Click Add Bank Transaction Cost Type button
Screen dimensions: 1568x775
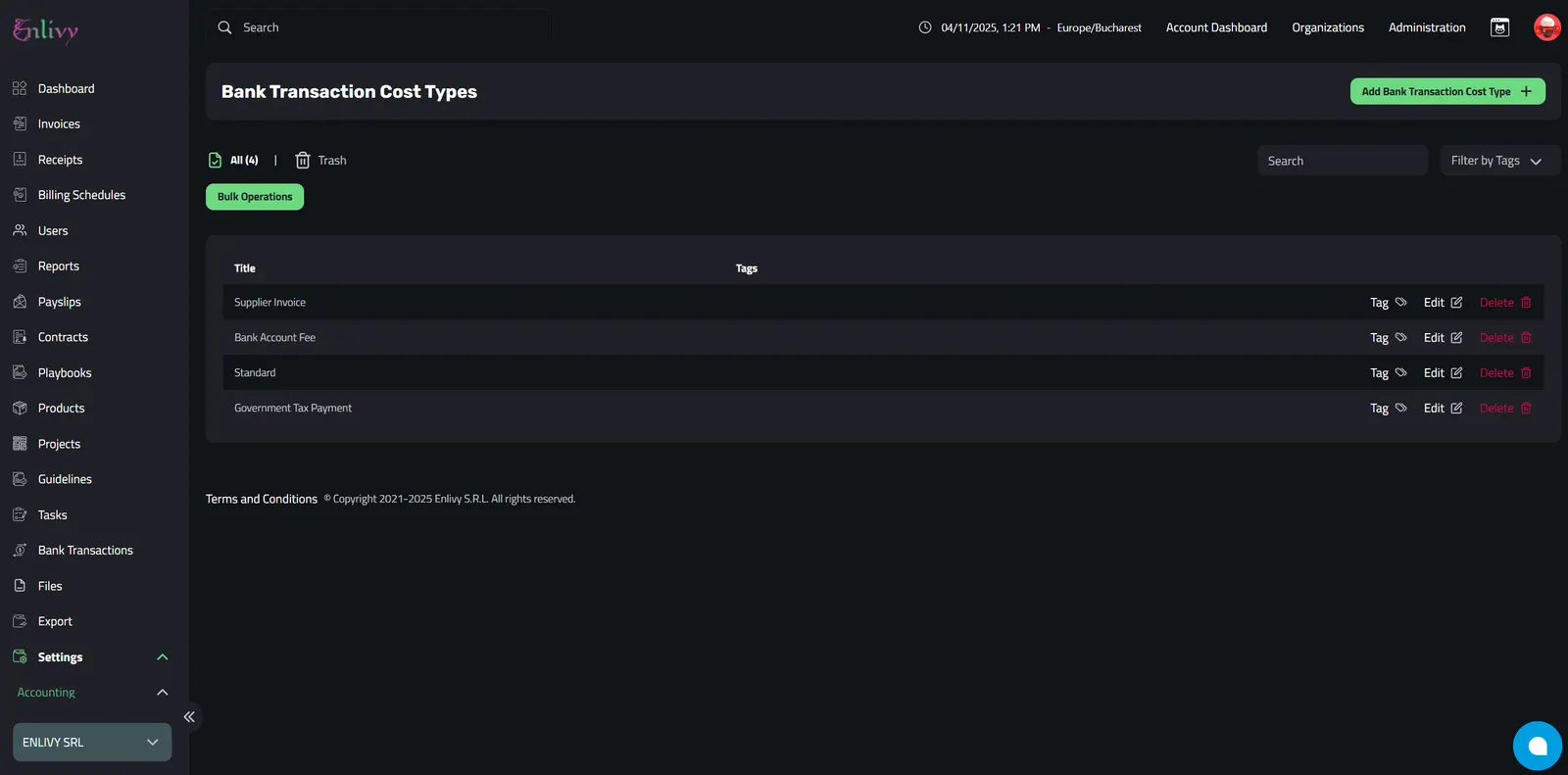[1447, 91]
